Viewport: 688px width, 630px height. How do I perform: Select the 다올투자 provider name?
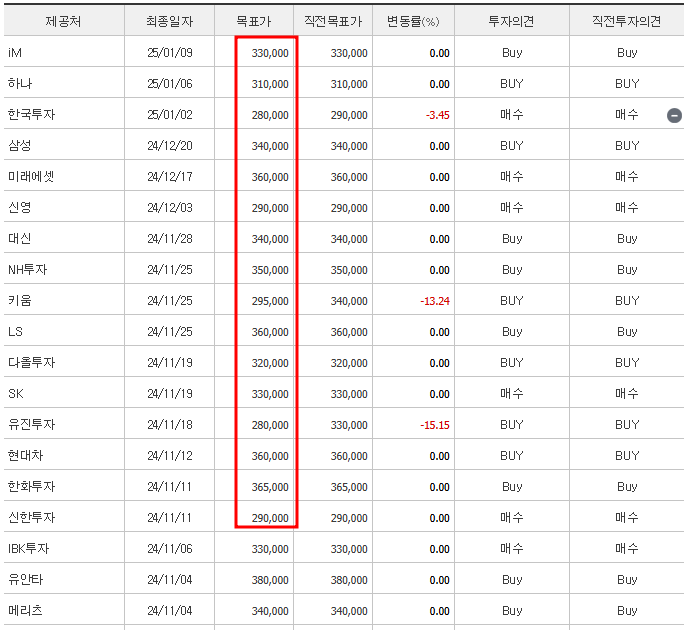(32, 362)
